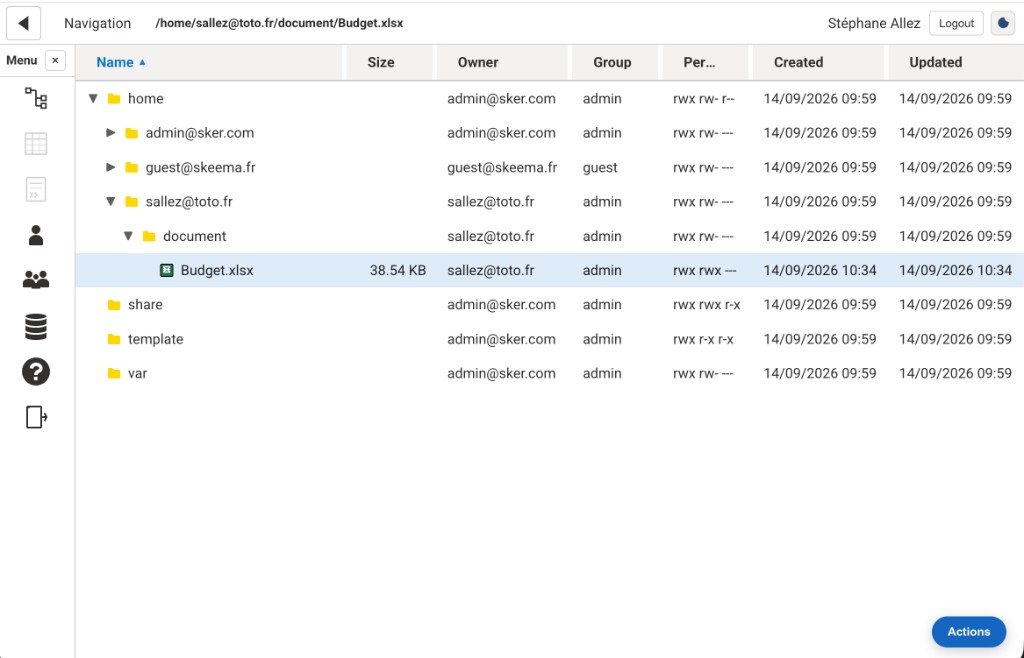Image resolution: width=1024 pixels, height=658 pixels.
Task: Open the database sidebar icon
Action: pos(36,326)
